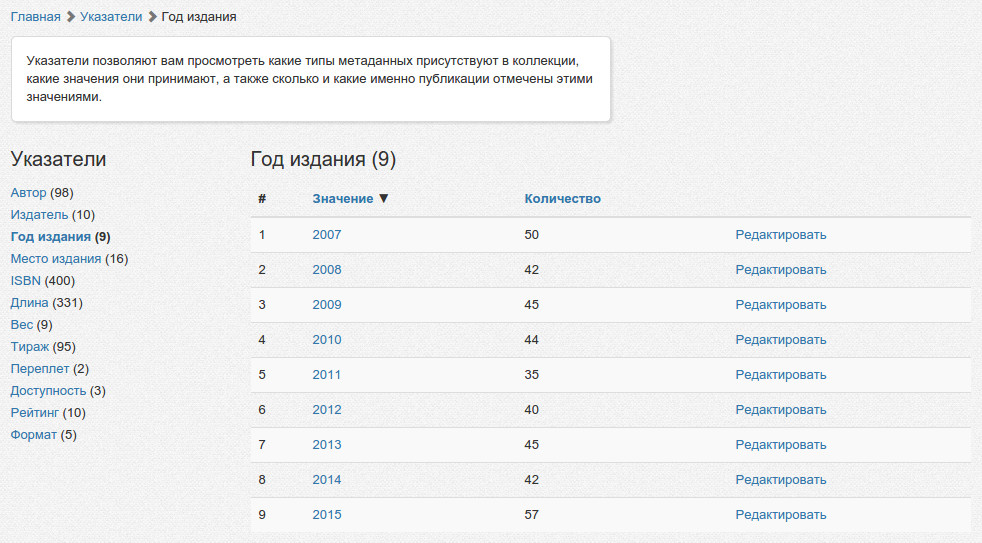982x543 pixels.
Task: Select Доступность index in sidebar
Action: [48, 391]
